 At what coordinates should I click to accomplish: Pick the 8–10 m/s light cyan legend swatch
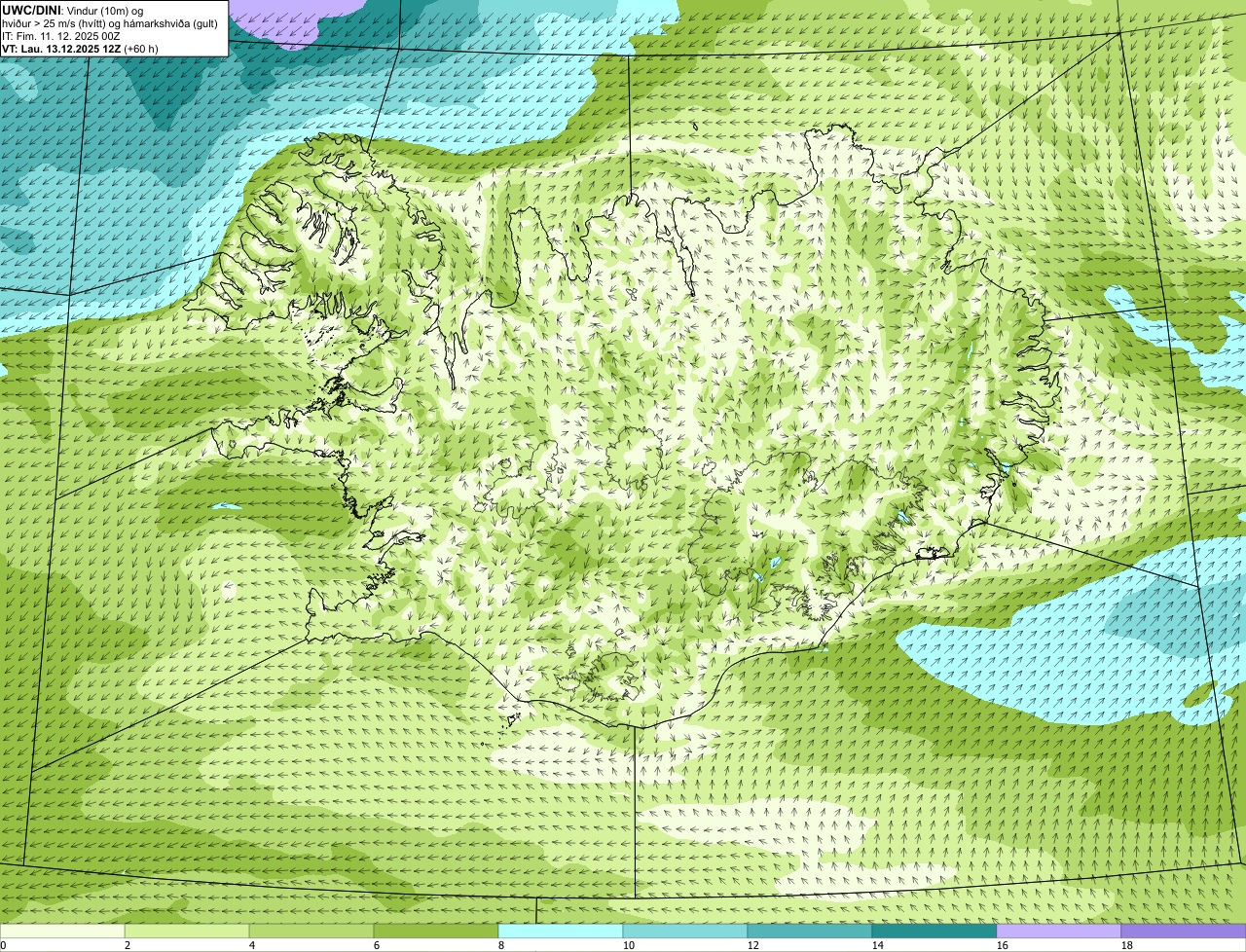[x=561, y=932]
